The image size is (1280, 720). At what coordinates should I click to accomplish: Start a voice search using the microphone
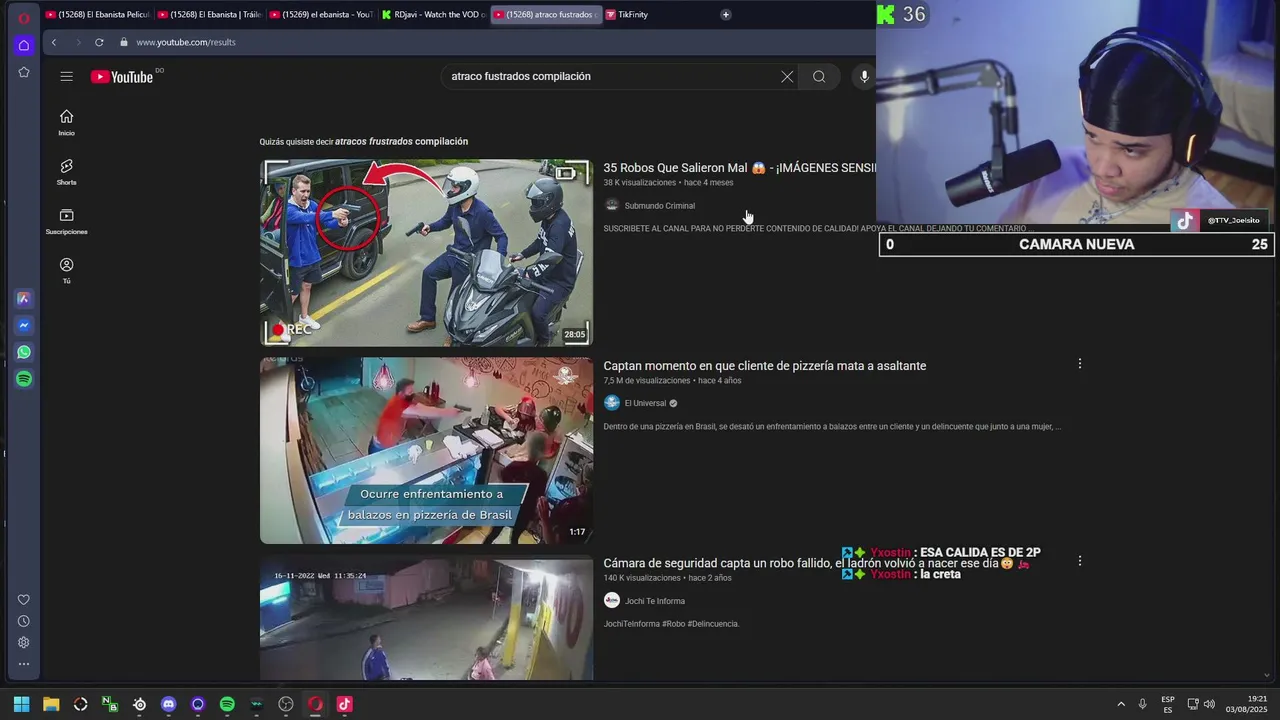pos(864,76)
